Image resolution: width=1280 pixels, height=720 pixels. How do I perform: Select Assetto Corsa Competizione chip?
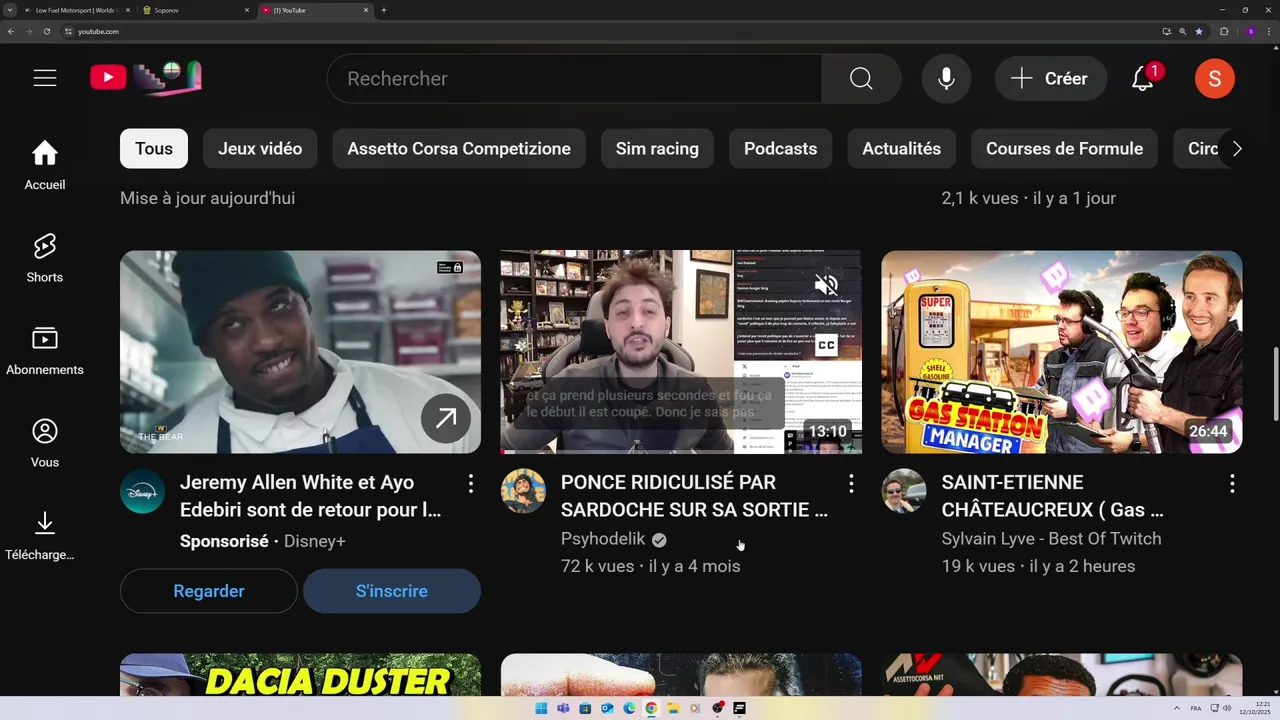pos(459,149)
